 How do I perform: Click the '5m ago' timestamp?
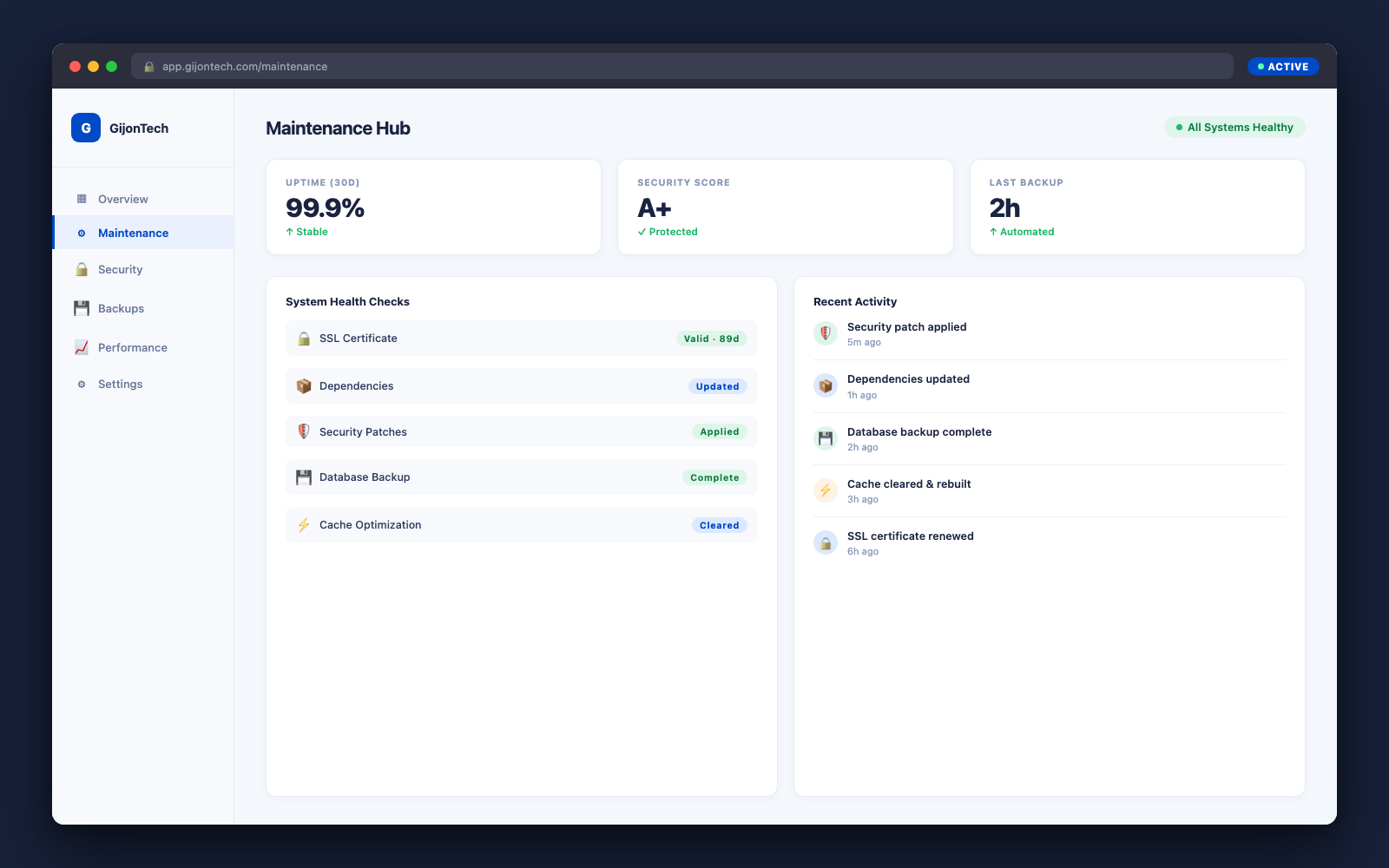(x=864, y=343)
